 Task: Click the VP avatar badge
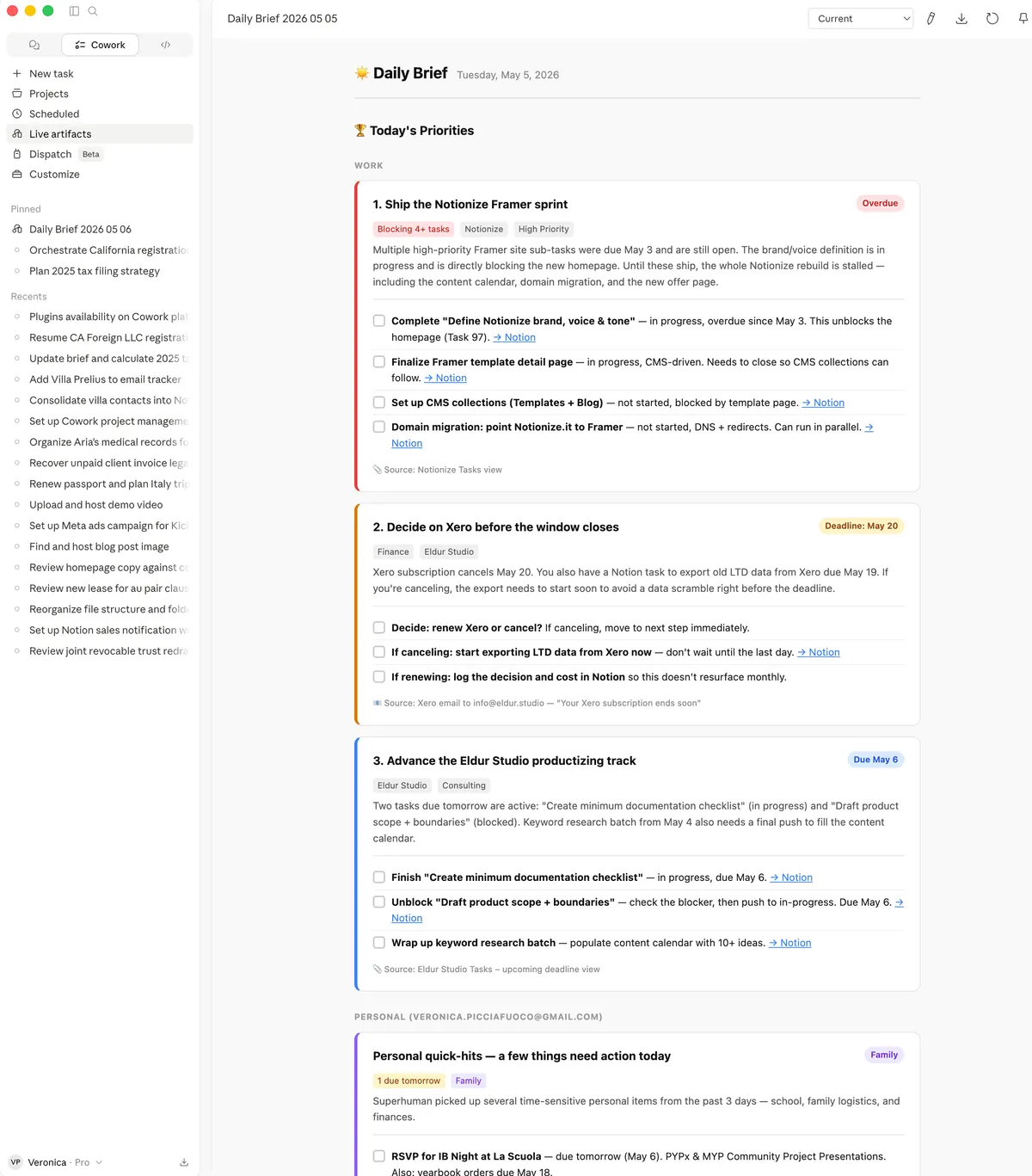coord(15,1162)
